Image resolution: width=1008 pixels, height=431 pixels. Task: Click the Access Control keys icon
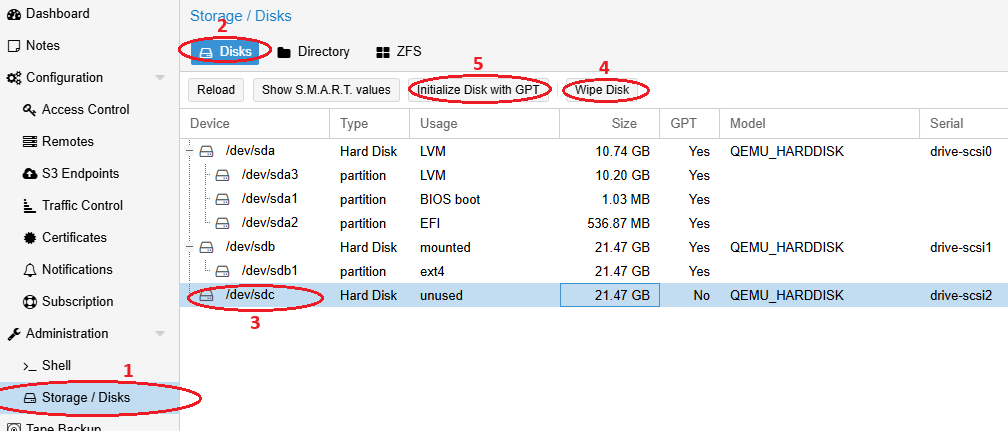pyautogui.click(x=30, y=110)
